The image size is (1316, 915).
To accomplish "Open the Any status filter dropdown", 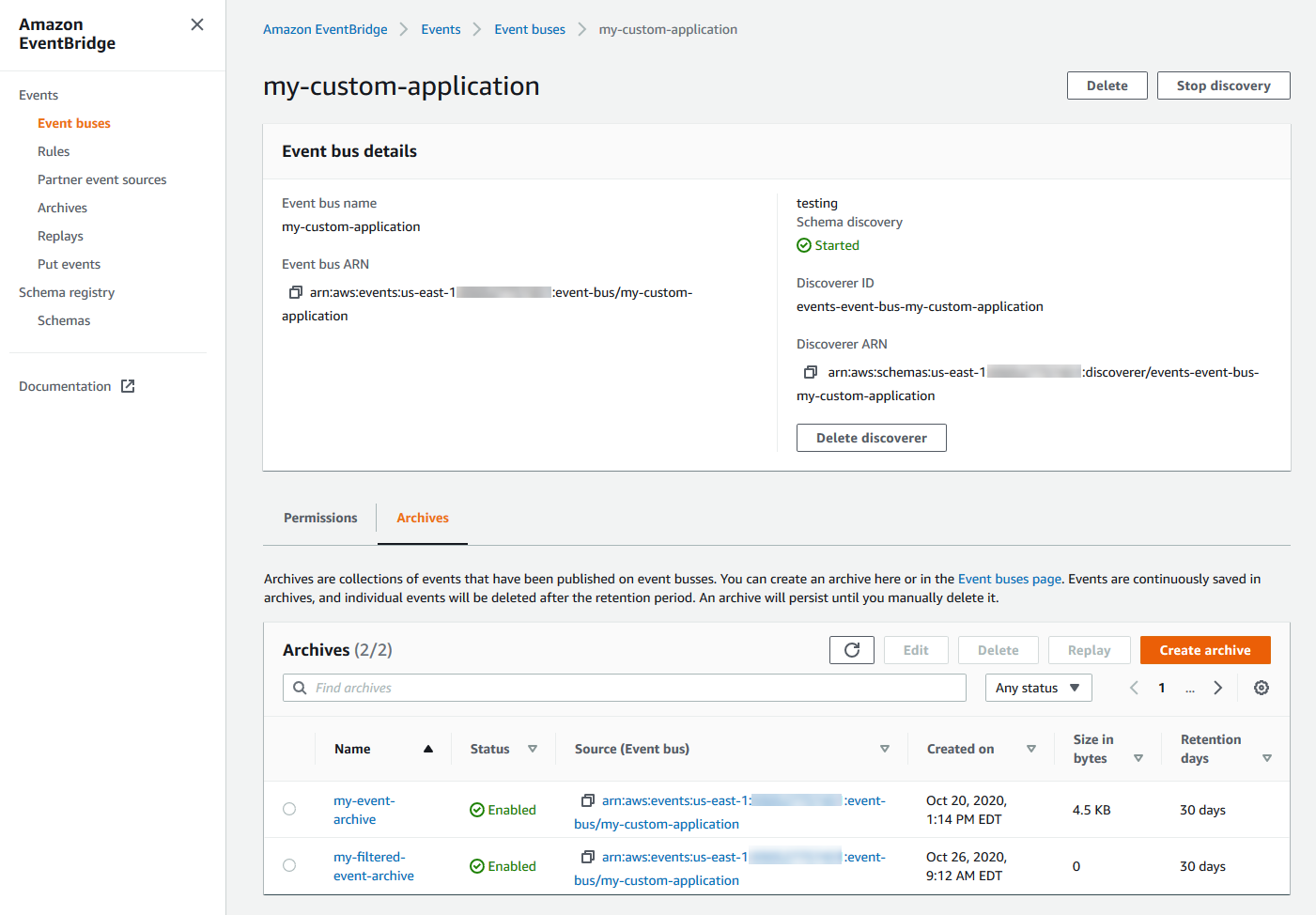I will pos(1038,688).
